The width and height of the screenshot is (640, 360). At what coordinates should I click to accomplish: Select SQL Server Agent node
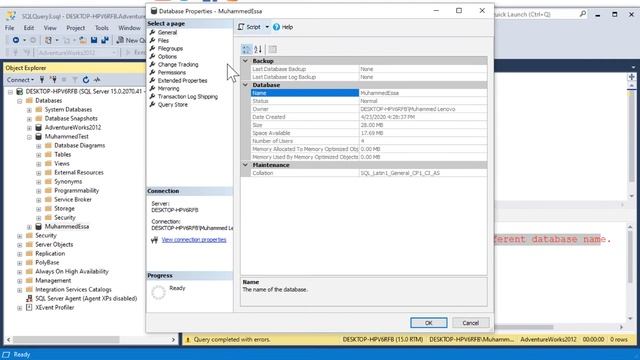86,298
